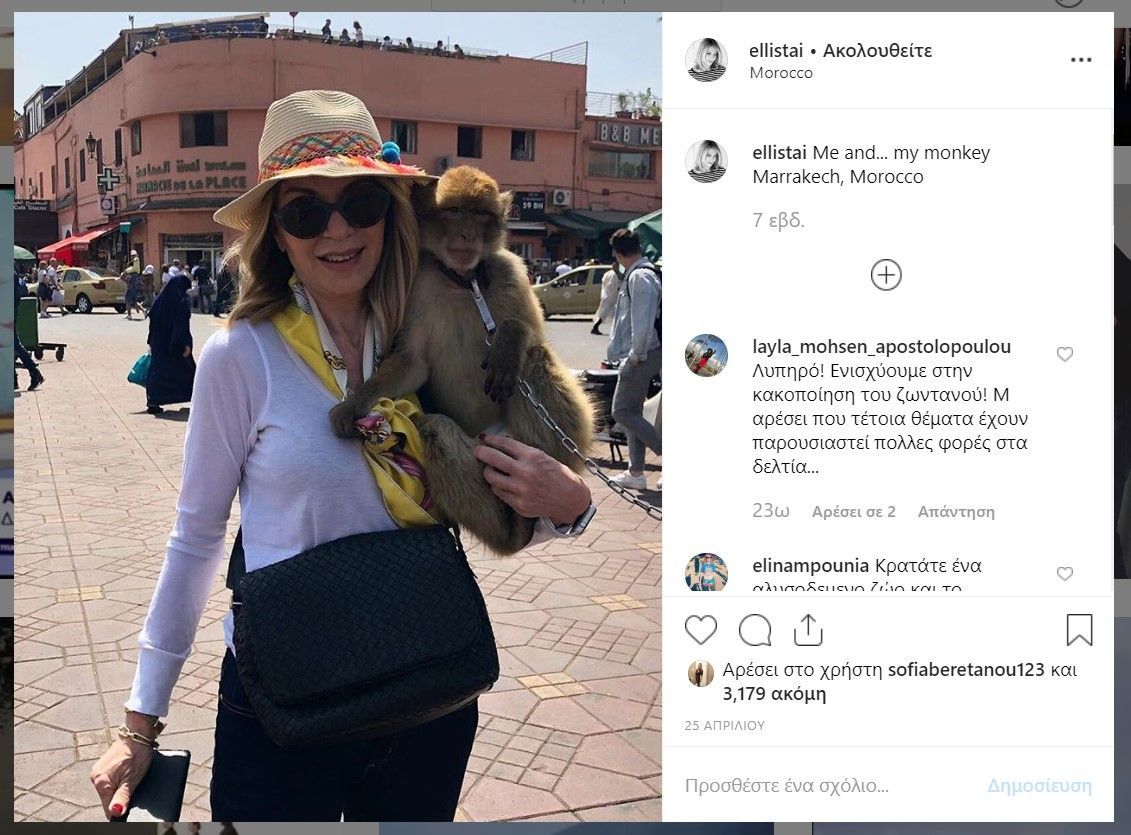Share the post via share icon
This screenshot has height=835, width=1131.
coord(808,629)
